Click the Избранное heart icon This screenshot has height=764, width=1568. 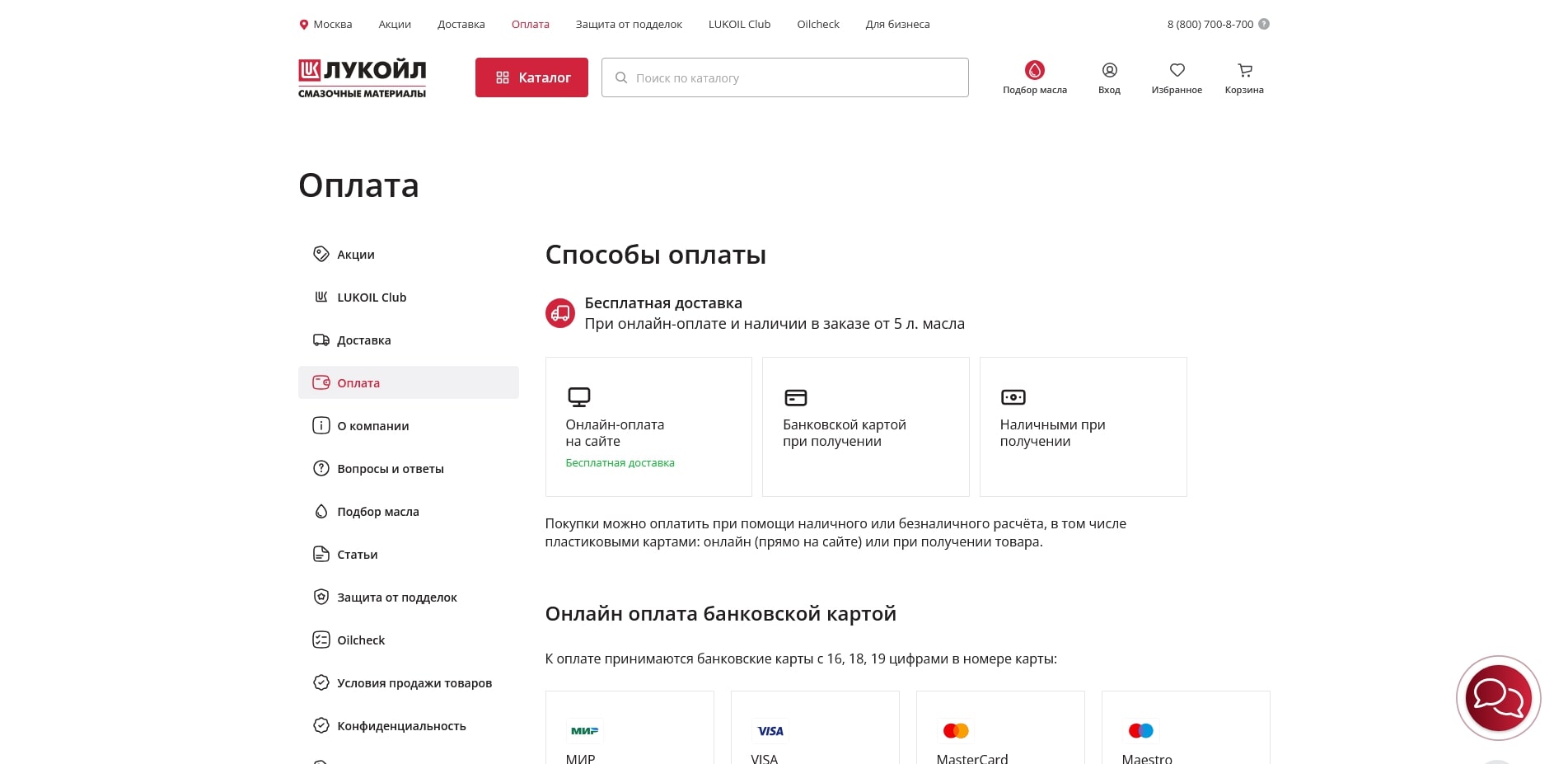1177,70
